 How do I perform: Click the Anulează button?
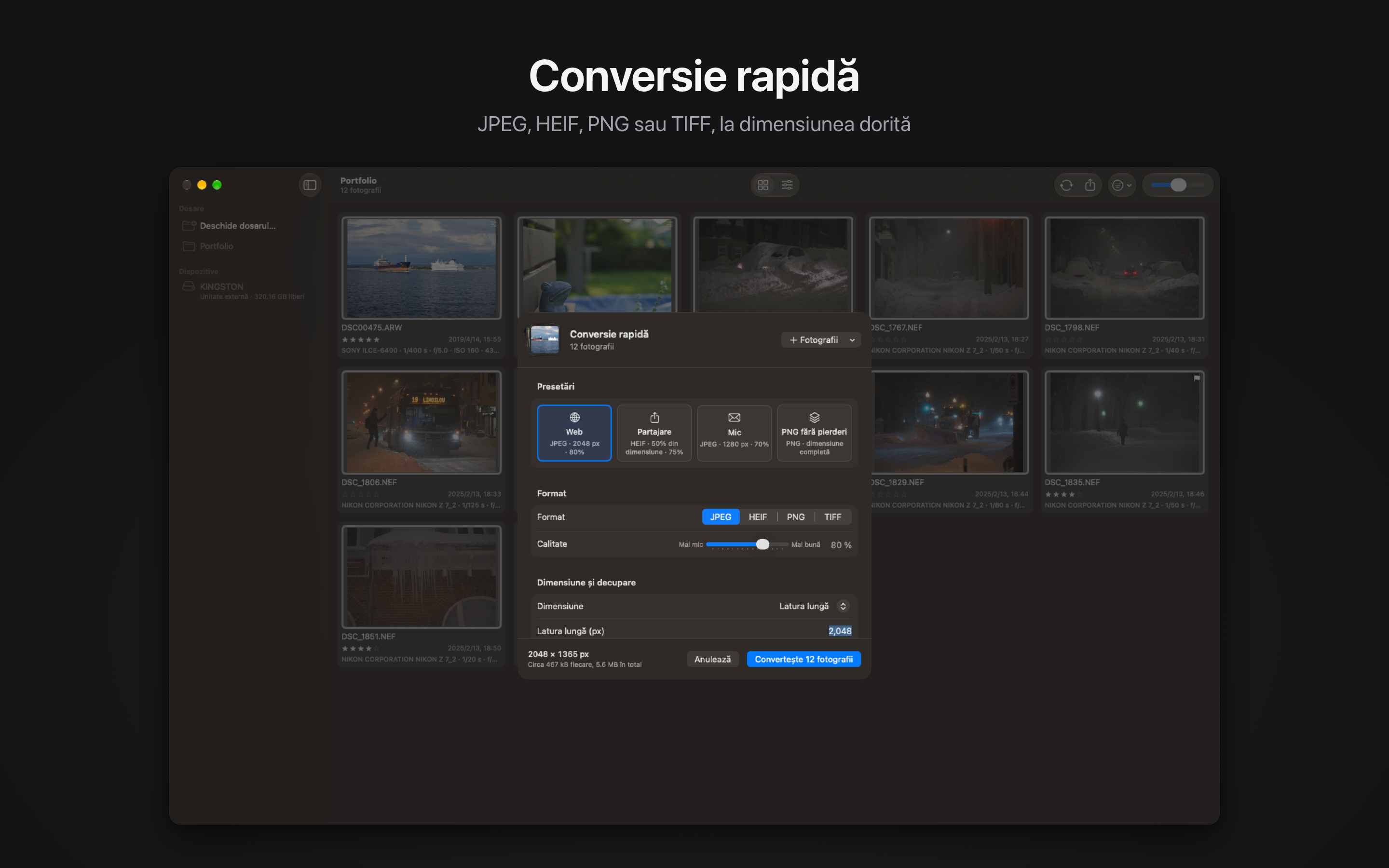point(712,659)
